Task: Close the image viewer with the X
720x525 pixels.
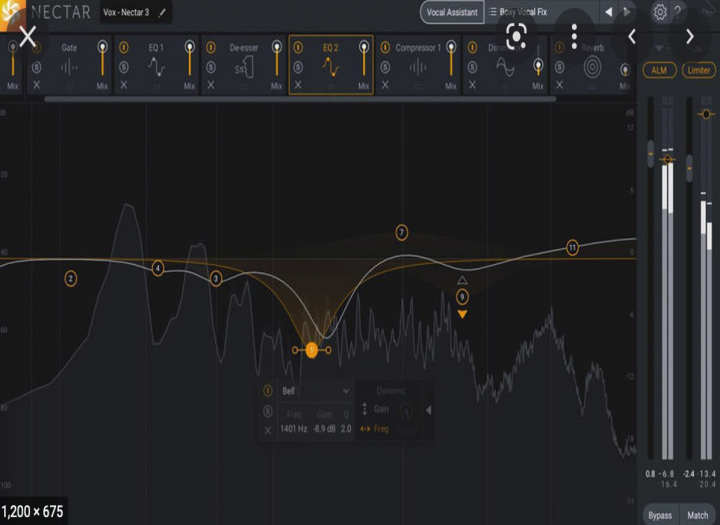Action: 28,37
